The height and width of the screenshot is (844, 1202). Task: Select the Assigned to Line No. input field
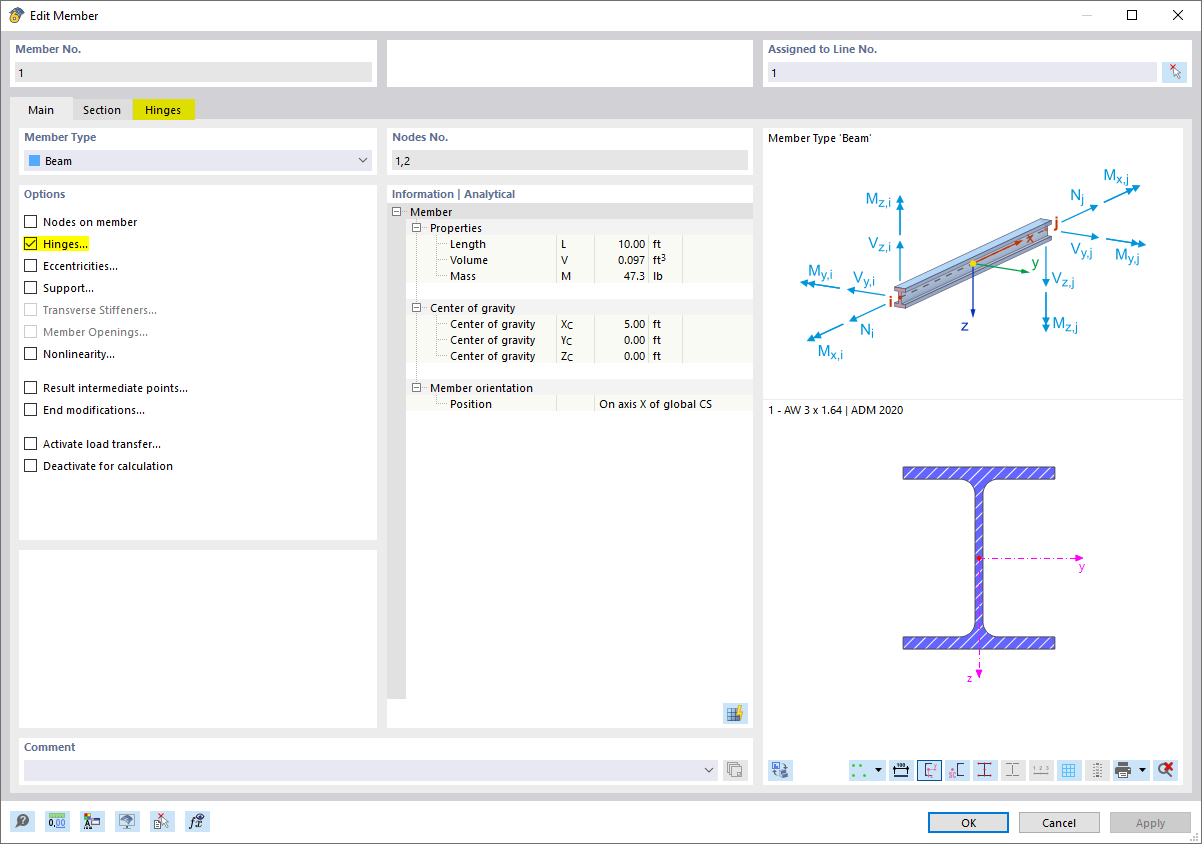pyautogui.click(x=960, y=71)
